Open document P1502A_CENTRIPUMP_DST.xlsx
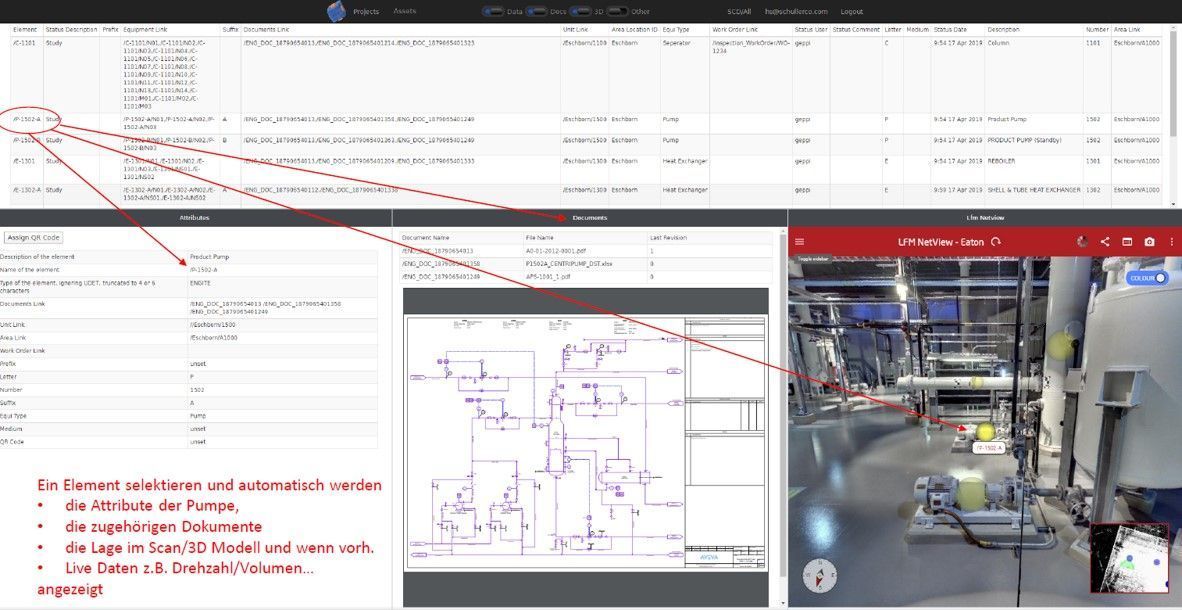This screenshot has width=1182, height=610. pyautogui.click(x=571, y=263)
